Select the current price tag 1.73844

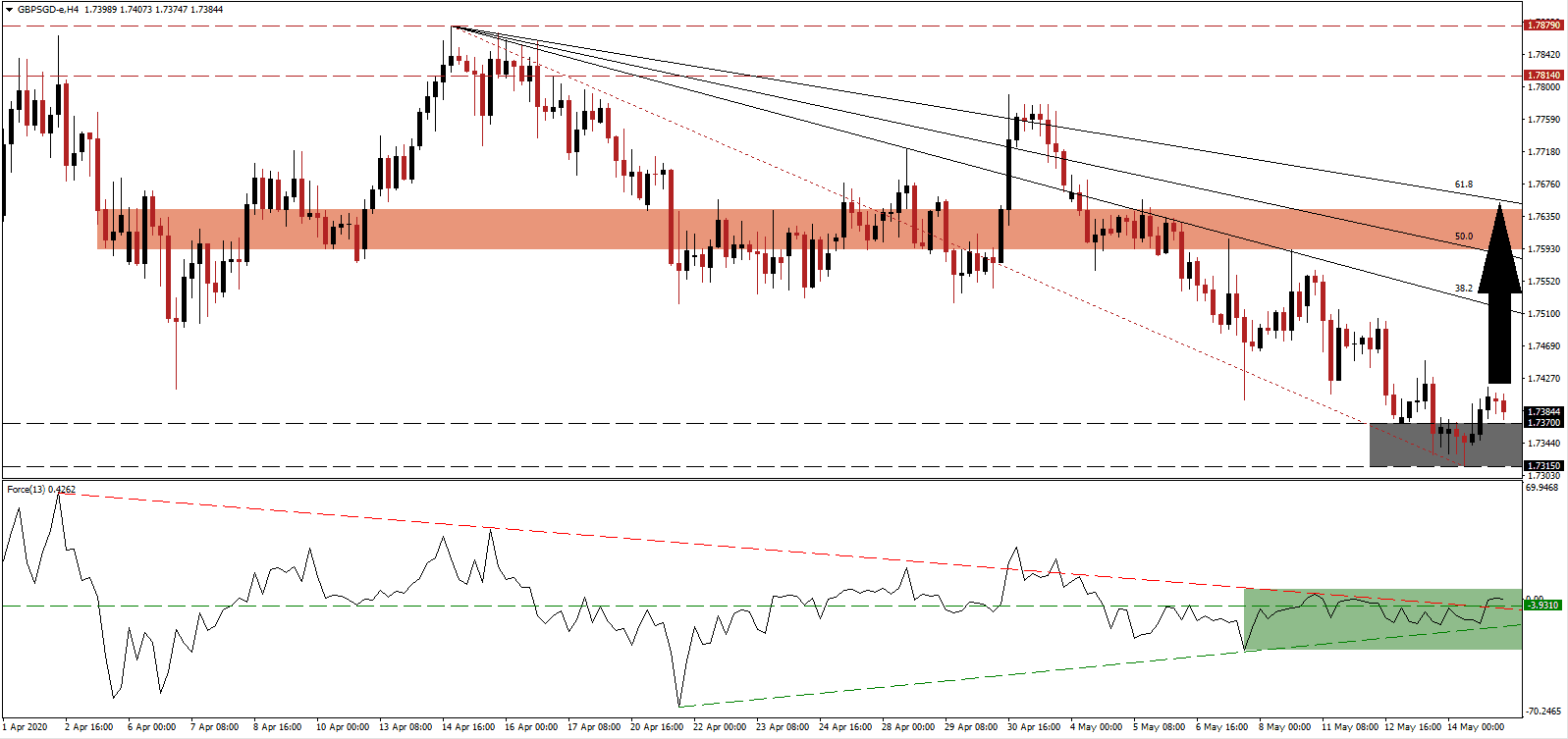click(x=1542, y=412)
